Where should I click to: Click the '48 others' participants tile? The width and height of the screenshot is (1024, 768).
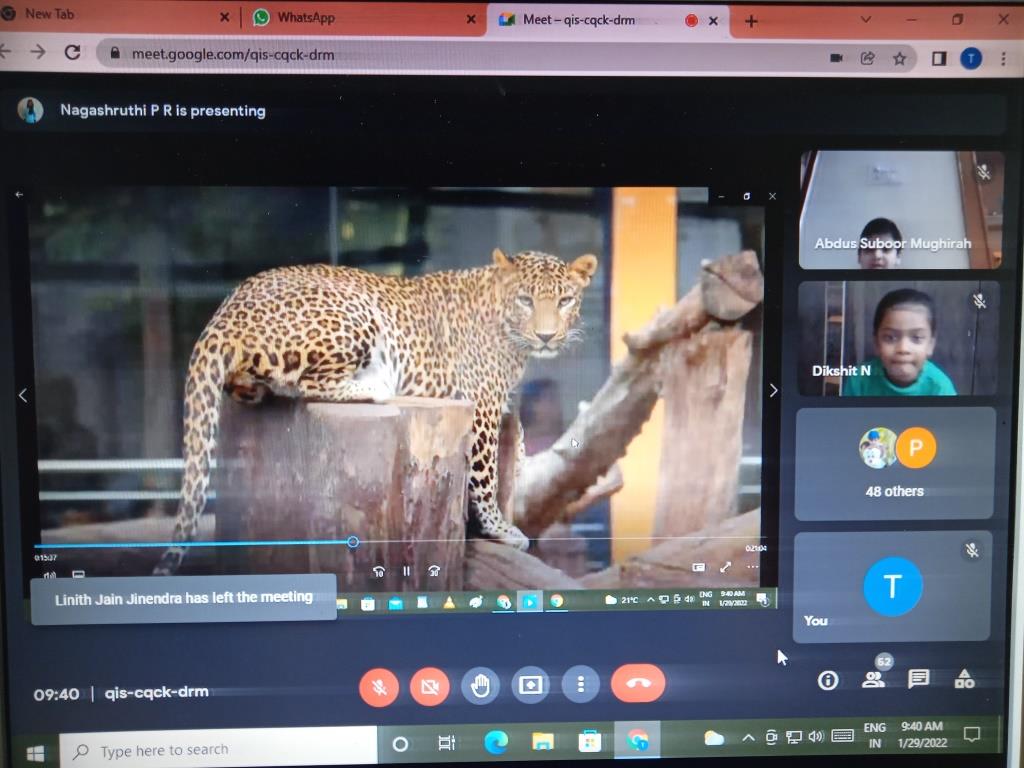895,463
